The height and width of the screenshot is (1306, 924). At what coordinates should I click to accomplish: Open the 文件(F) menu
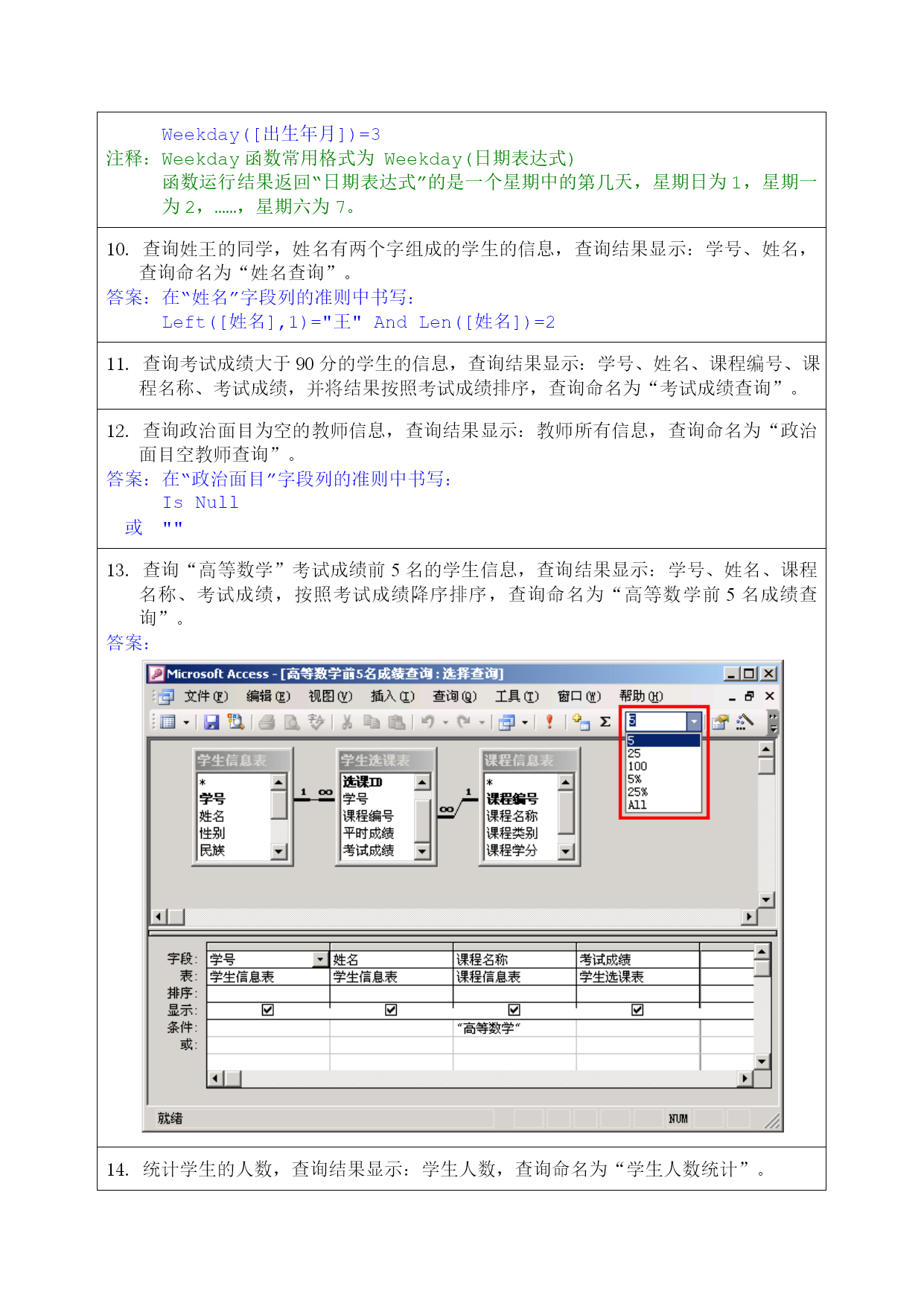[206, 697]
